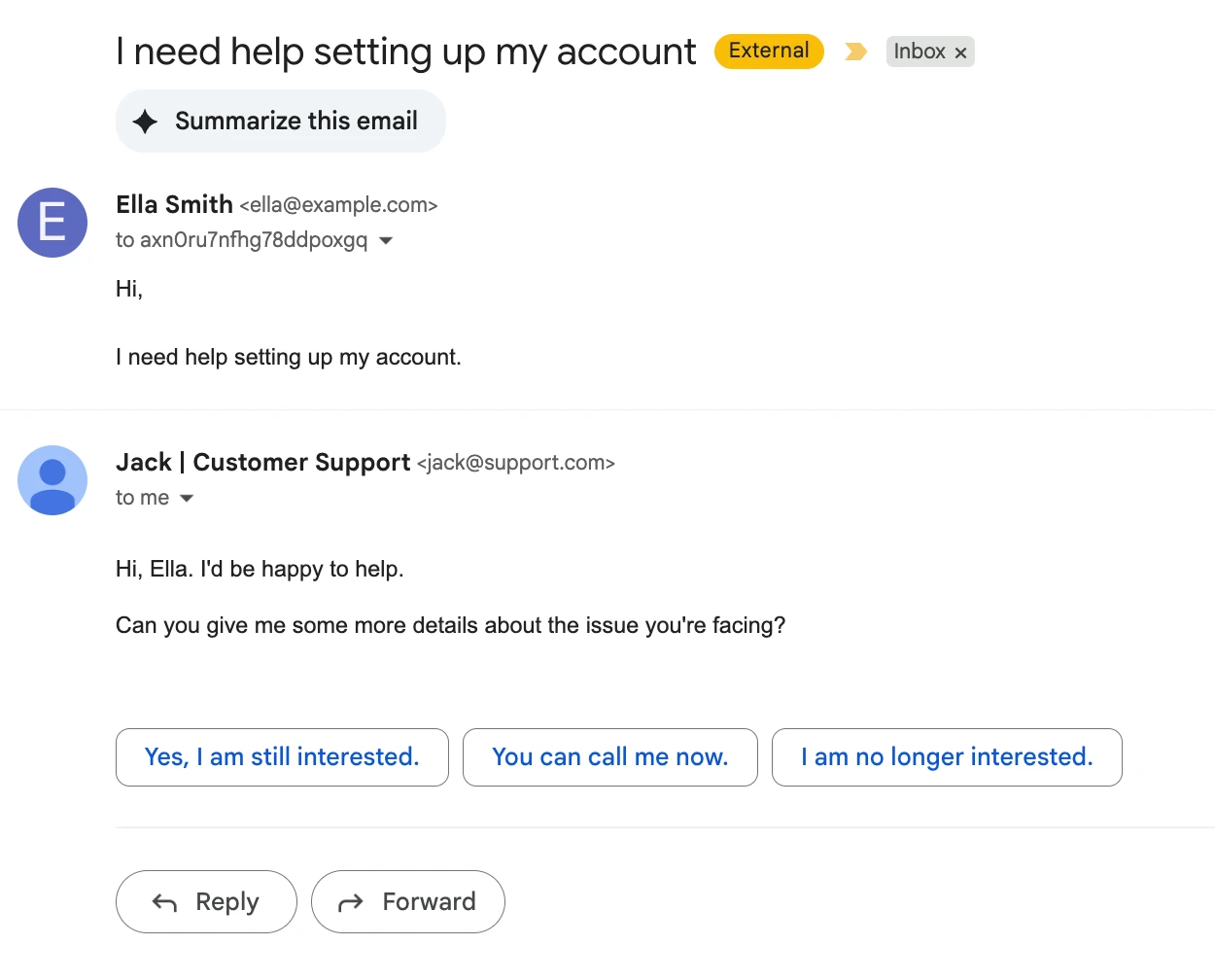Screen dimensions: 1215x980
Task: Click Jack's blue profile avatar
Action: 52,480
